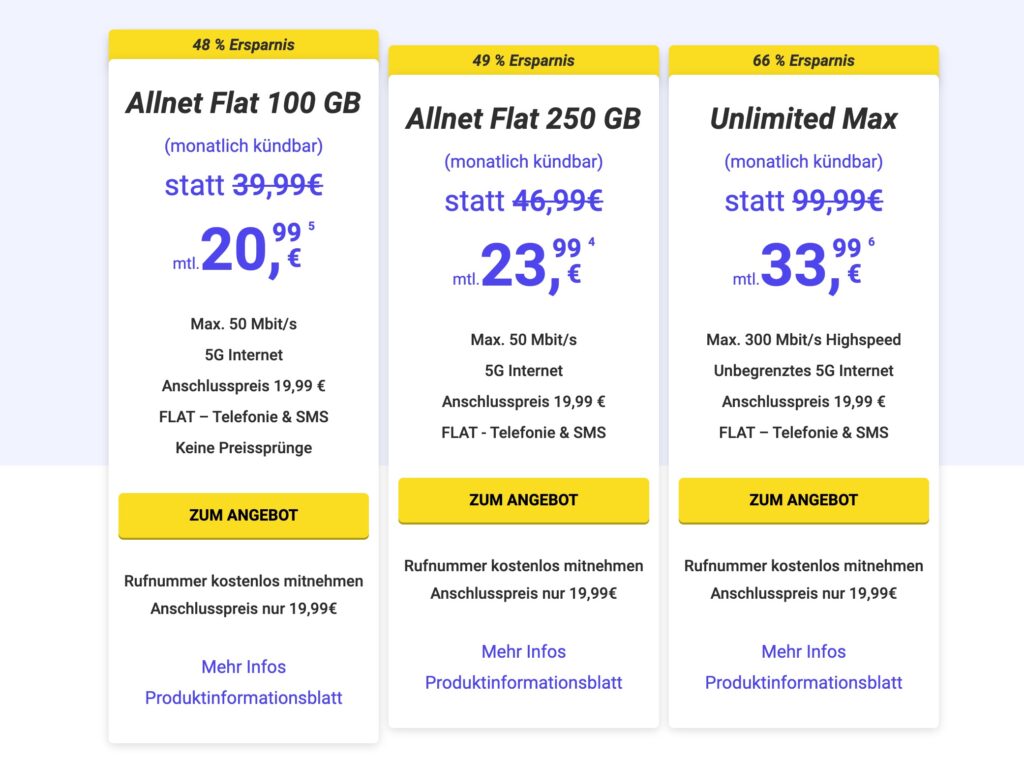
Task: Select the Unlimited Max plan title
Action: click(x=803, y=119)
